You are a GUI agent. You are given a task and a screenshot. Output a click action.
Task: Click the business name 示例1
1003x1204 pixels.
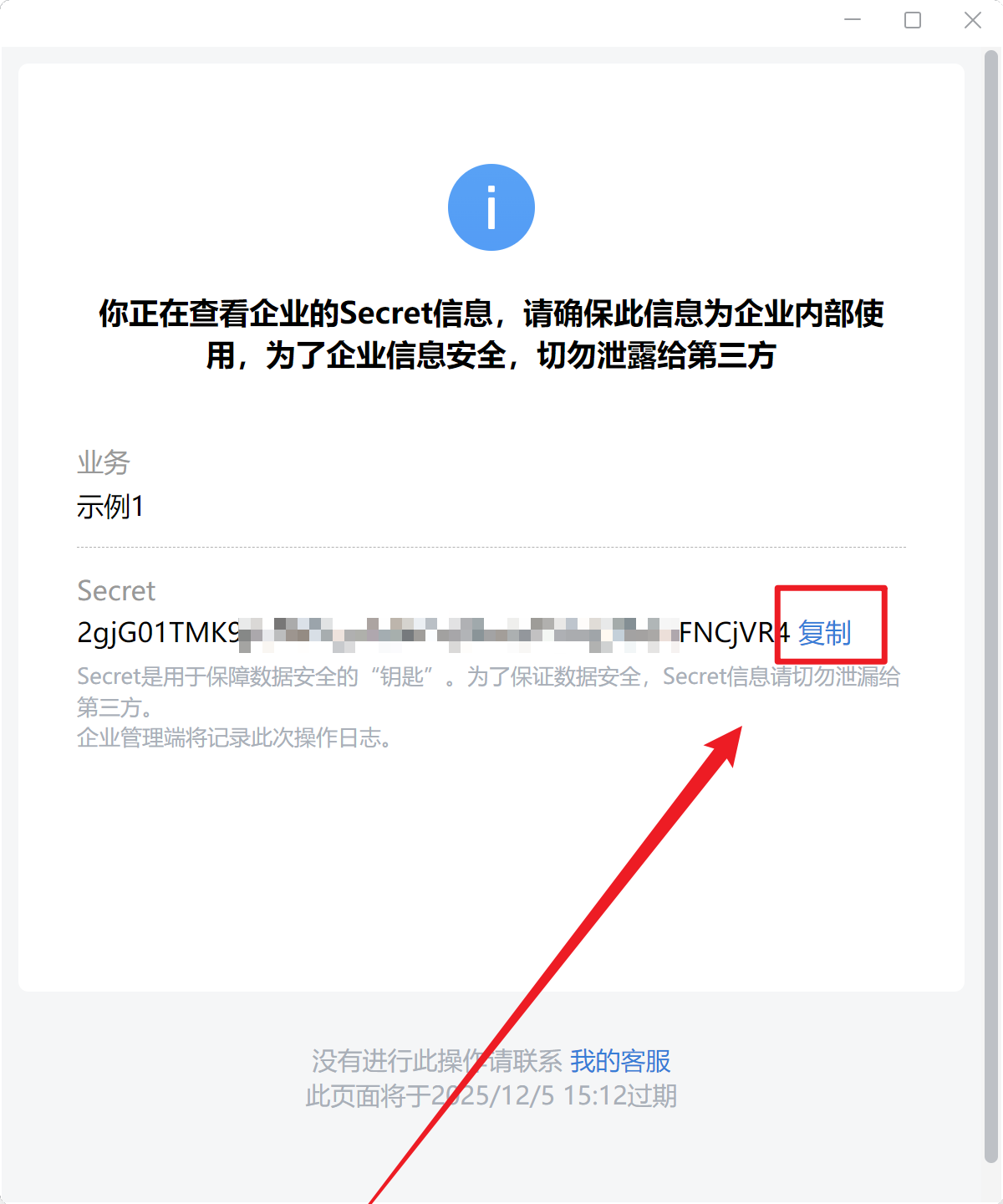click(x=110, y=507)
